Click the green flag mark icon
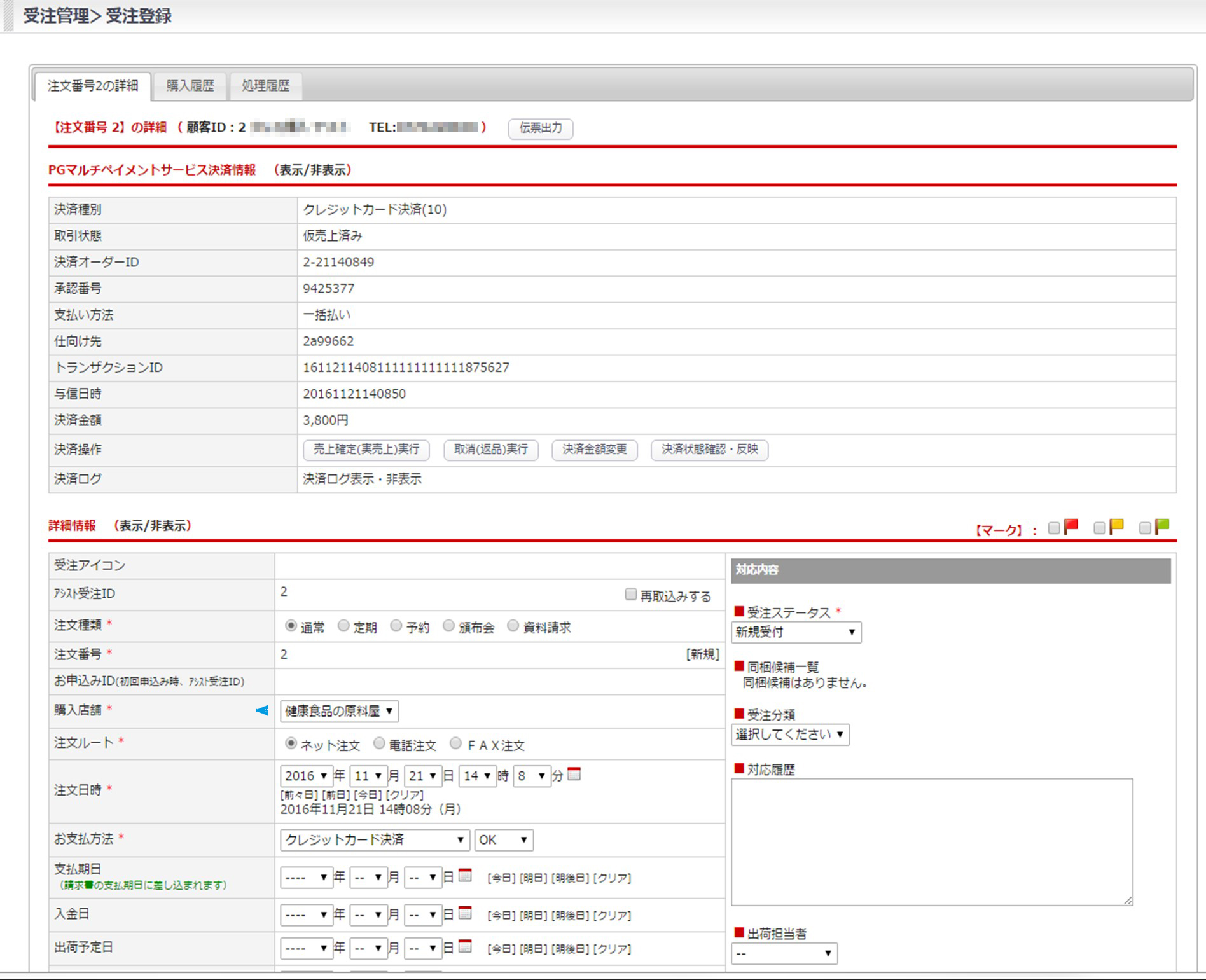Viewport: 1206px width, 980px height. [x=1162, y=527]
